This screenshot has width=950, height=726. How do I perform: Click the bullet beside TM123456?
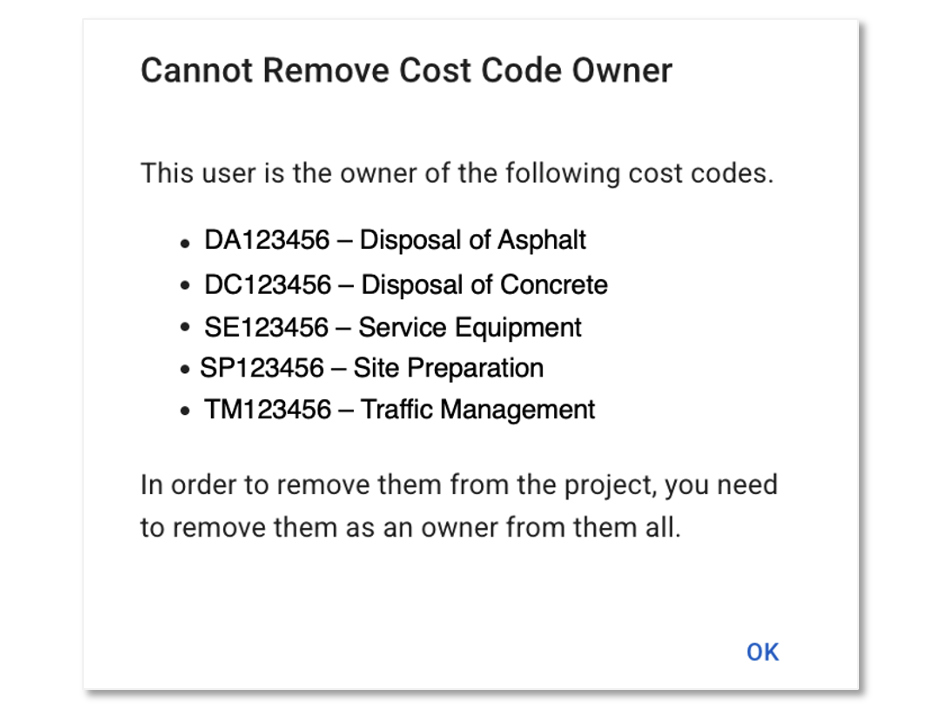185,412
